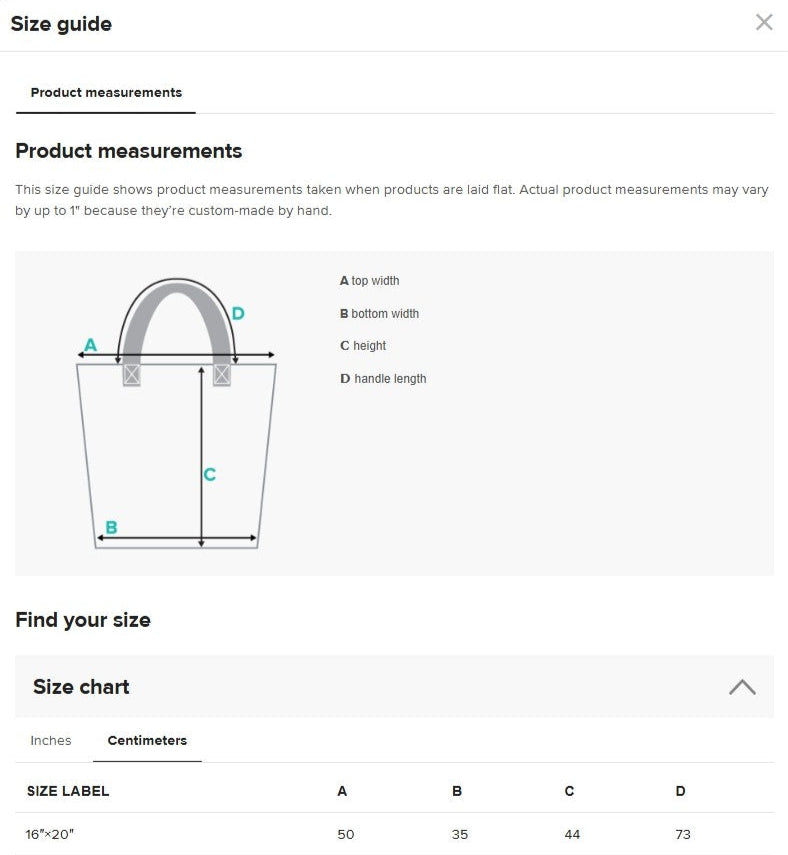Click the letter B near the bag bottom
Viewport: 788px width, 855px height.
click(x=112, y=524)
